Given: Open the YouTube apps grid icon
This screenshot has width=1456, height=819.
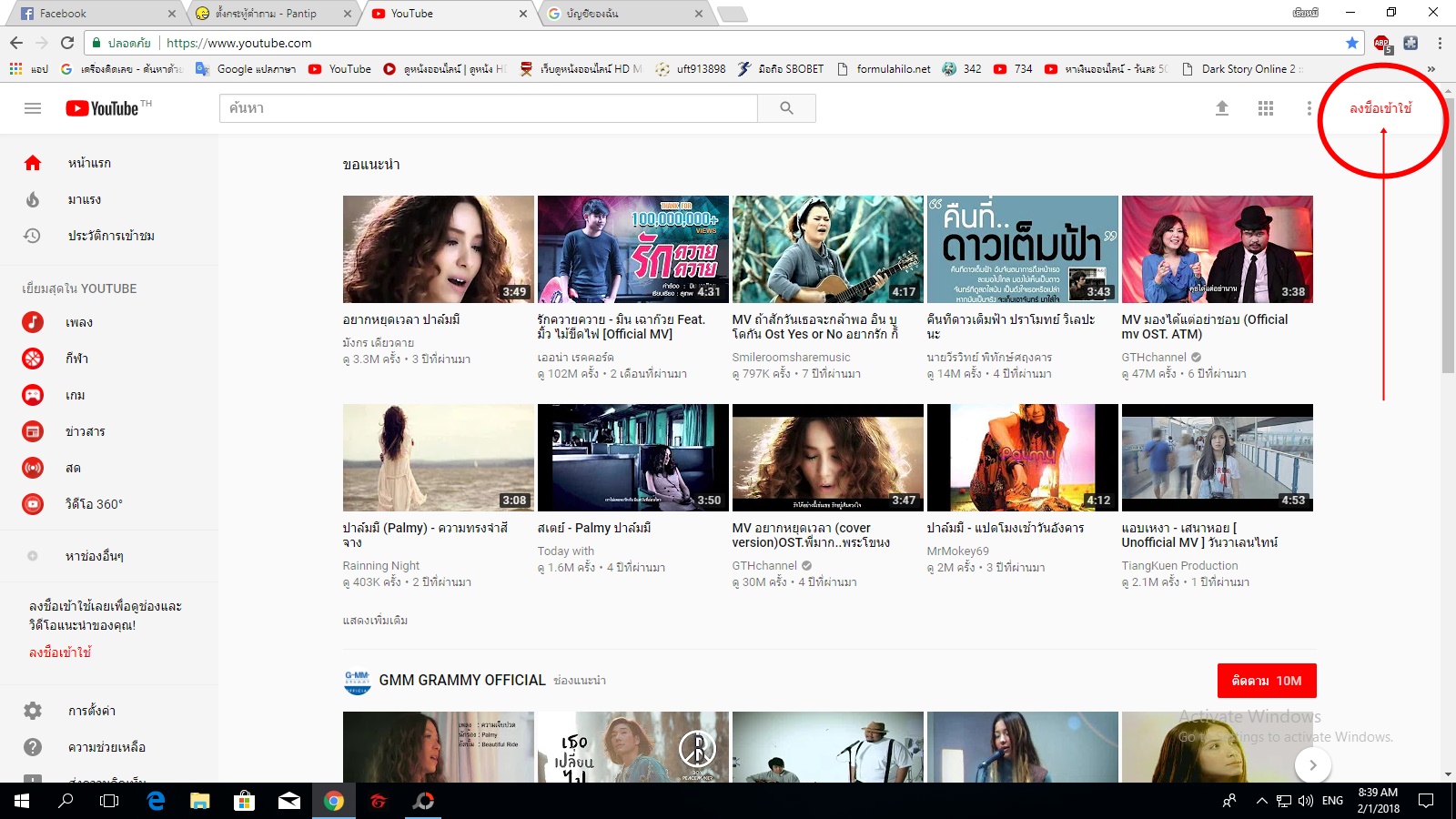Looking at the screenshot, I should (x=1266, y=108).
